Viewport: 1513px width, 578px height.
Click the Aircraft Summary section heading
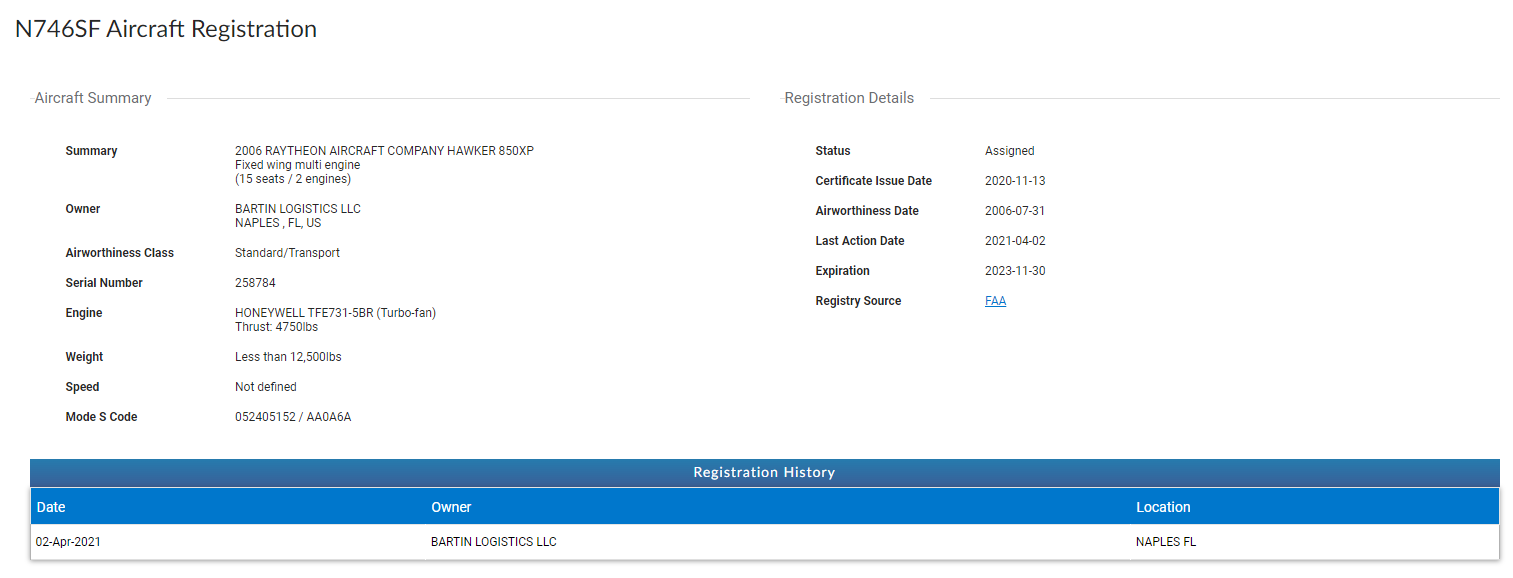(x=93, y=98)
